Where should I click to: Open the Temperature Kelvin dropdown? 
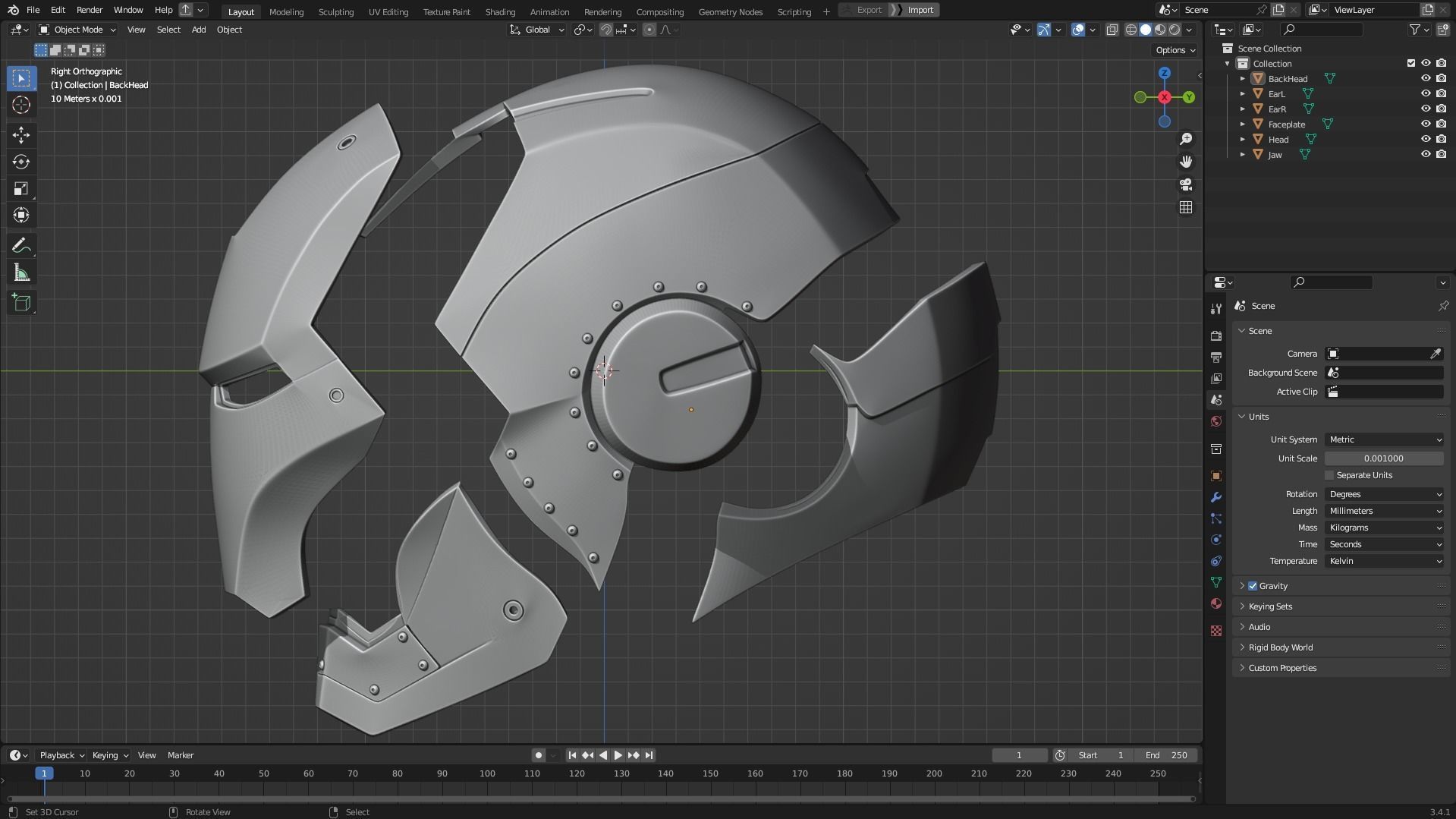(1385, 561)
